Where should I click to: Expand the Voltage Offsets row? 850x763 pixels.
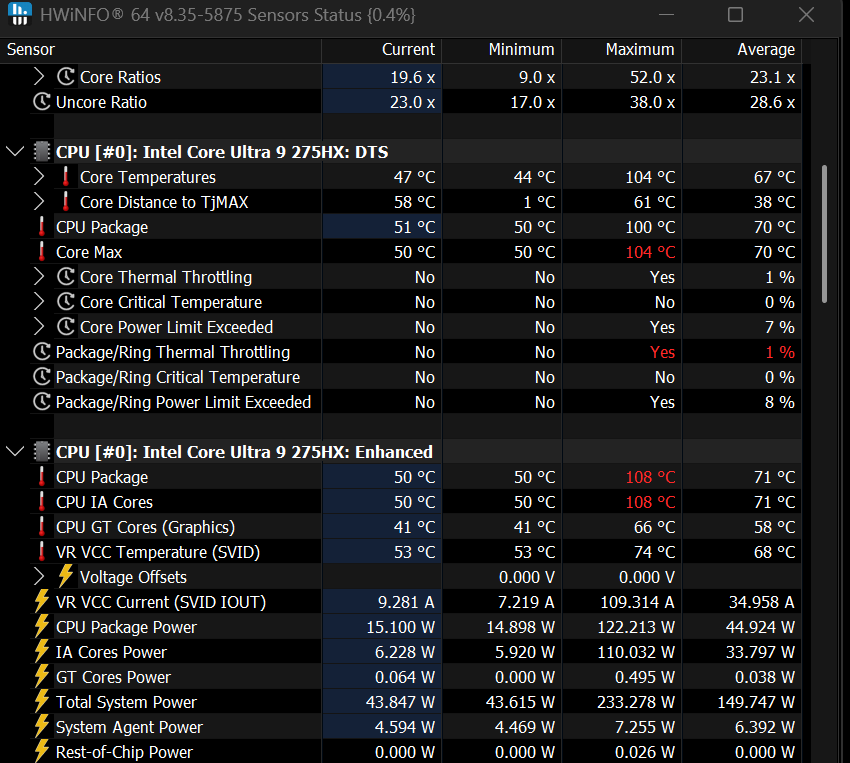tap(38, 577)
